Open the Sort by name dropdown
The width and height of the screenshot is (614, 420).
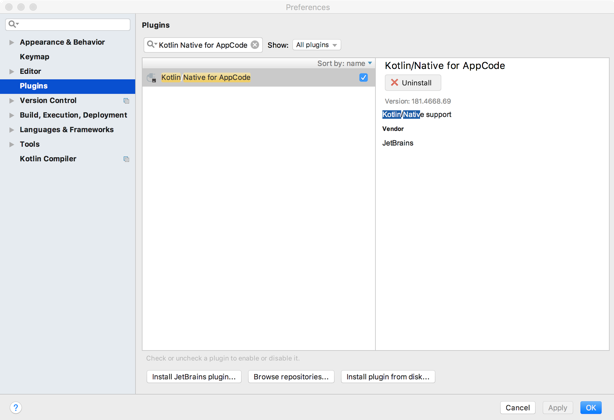[344, 63]
